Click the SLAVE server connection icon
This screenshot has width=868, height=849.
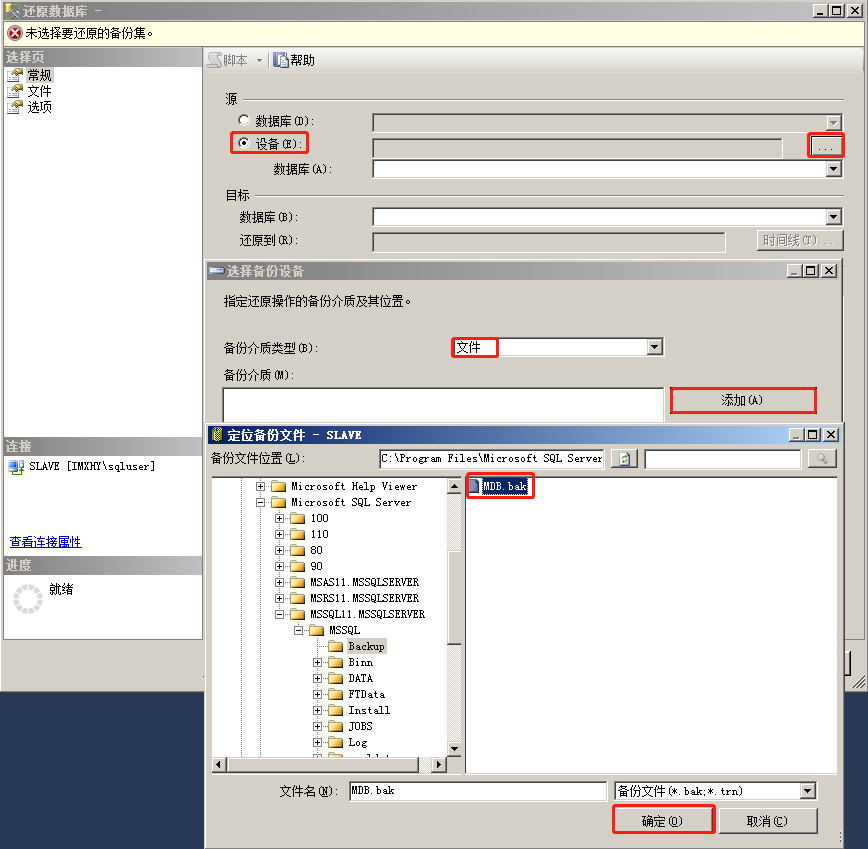[x=16, y=467]
